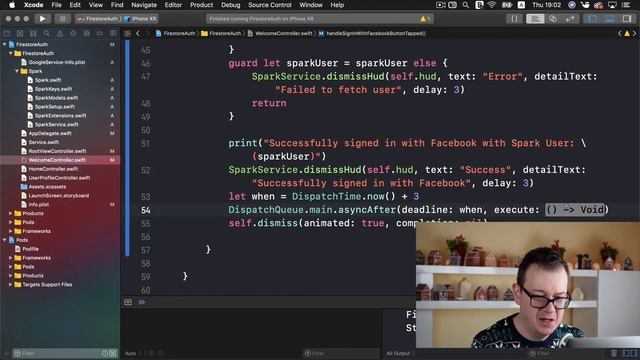Open the Auto variables view dropdown
Image resolution: width=640 pixels, height=360 pixels.
(133, 353)
